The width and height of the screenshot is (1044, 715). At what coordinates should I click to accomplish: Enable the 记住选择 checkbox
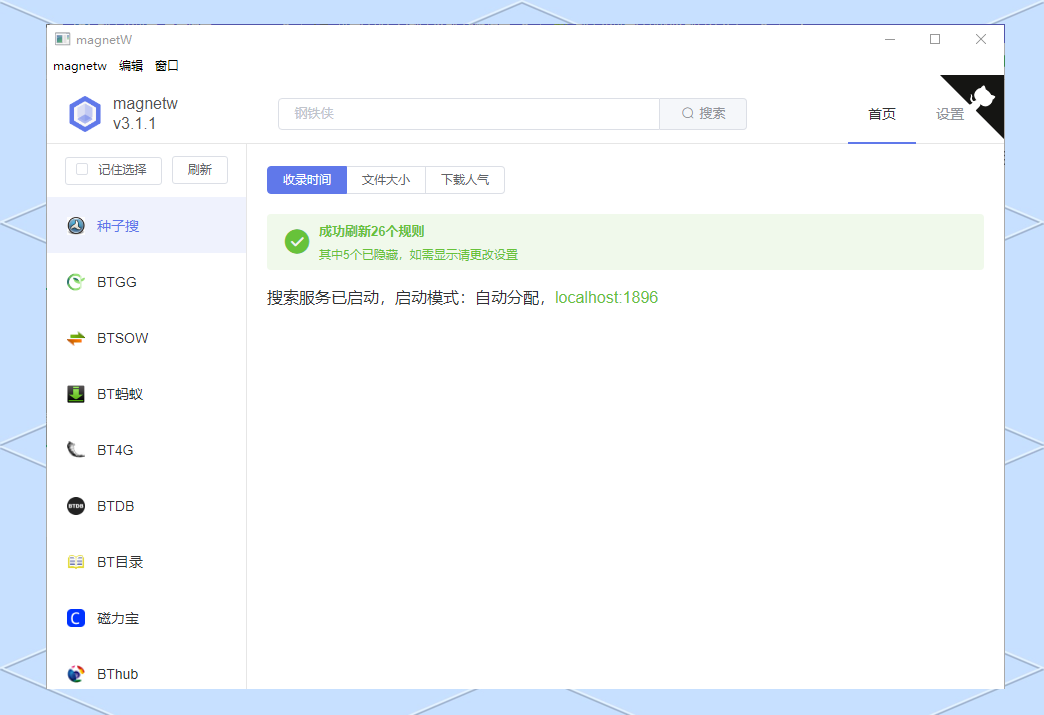click(82, 170)
